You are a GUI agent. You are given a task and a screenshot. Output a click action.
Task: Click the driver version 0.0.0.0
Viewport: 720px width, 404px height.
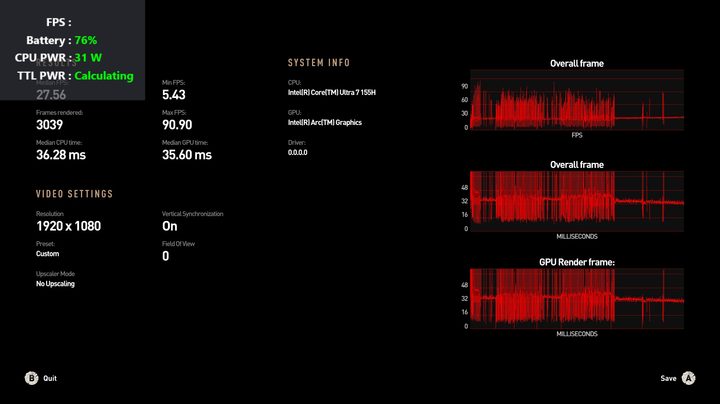[x=298, y=152]
